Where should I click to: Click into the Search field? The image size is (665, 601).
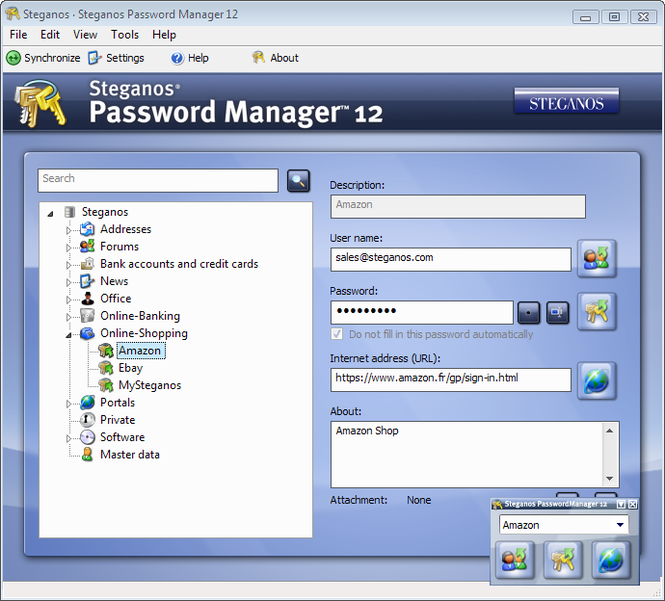click(x=158, y=180)
